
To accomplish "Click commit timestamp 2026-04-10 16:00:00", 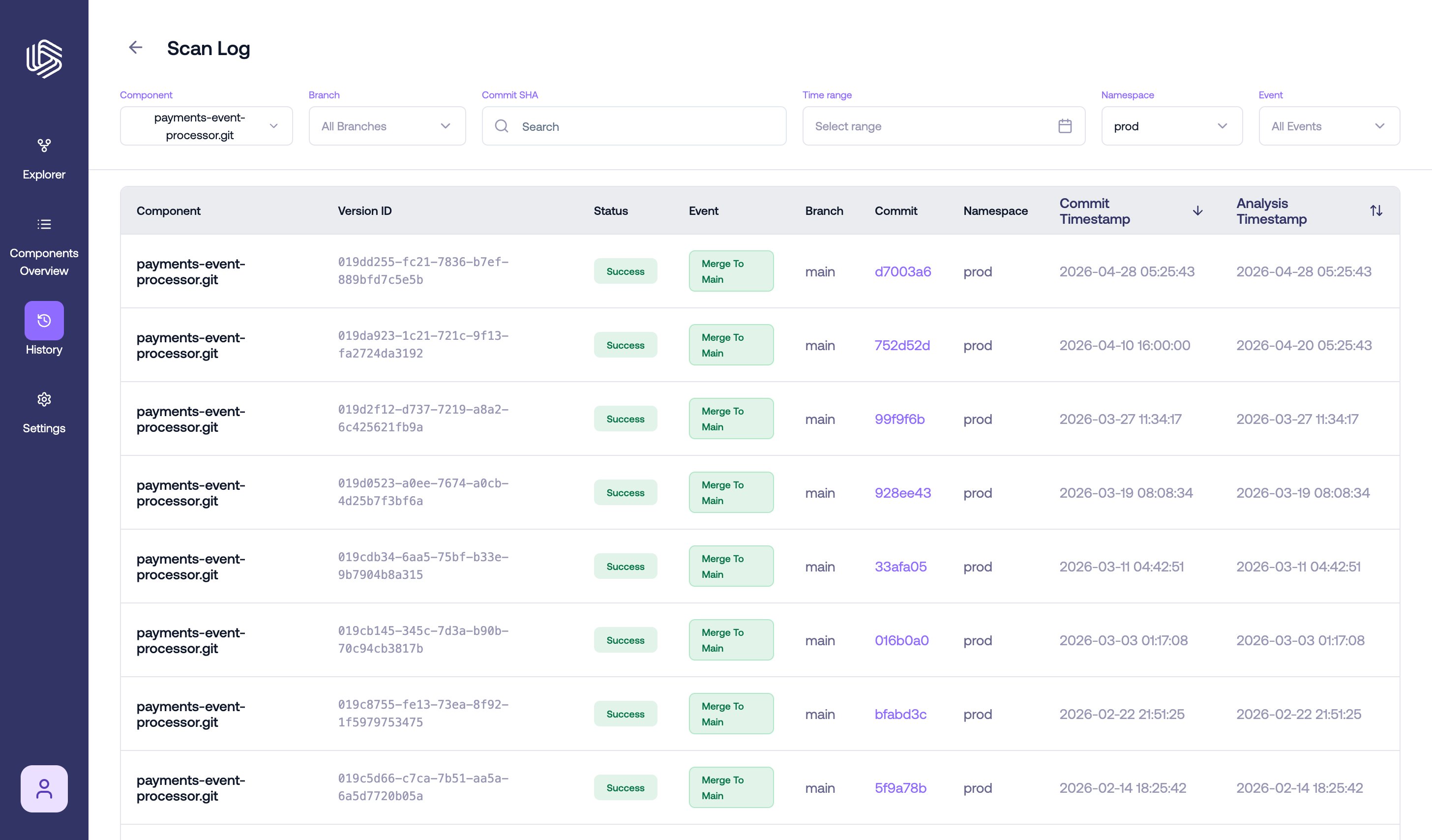I will (1125, 346).
